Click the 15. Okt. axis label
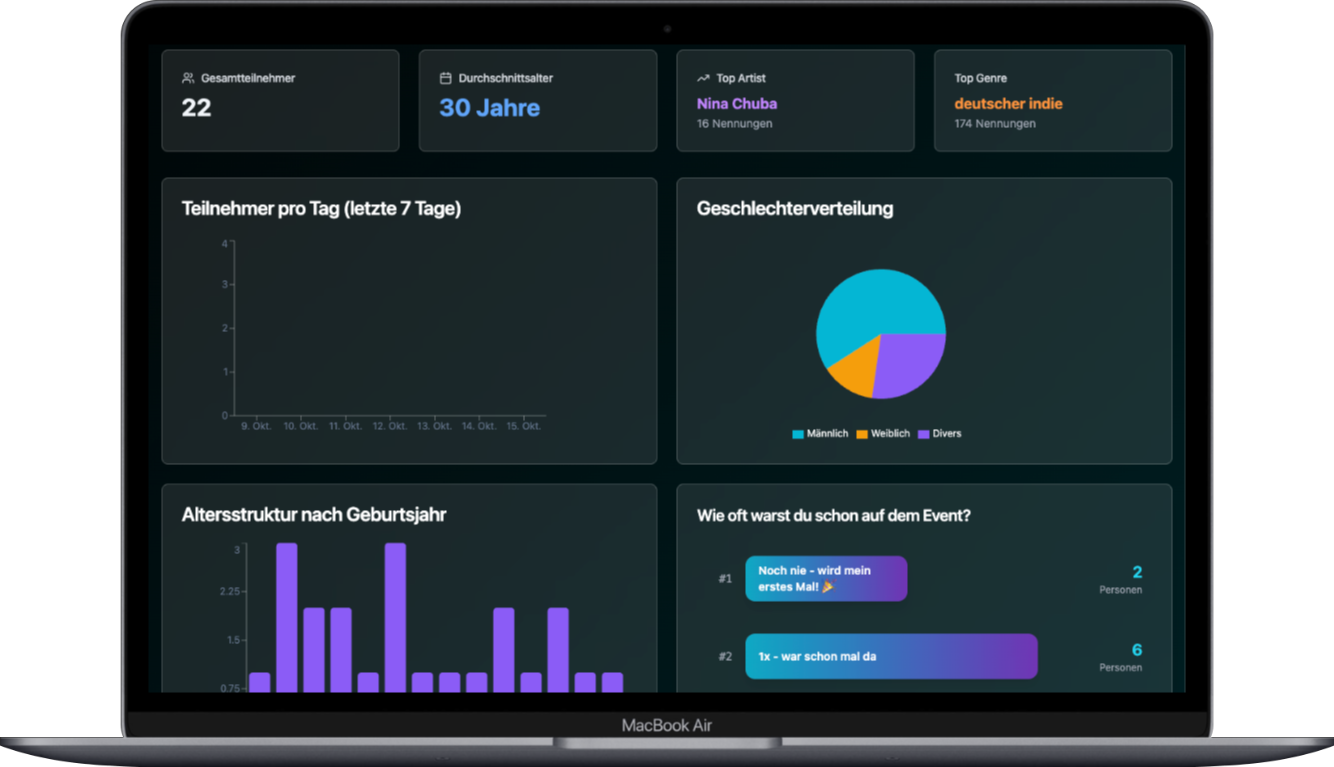Viewport: 1334px width, 767px height. 525,426
